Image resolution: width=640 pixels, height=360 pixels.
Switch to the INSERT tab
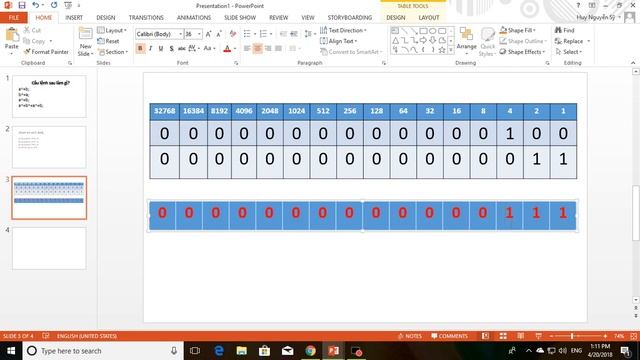click(x=74, y=18)
